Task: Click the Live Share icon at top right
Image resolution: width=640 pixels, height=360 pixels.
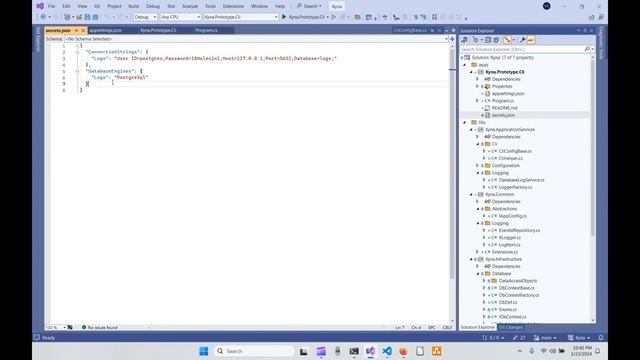Action: point(591,17)
